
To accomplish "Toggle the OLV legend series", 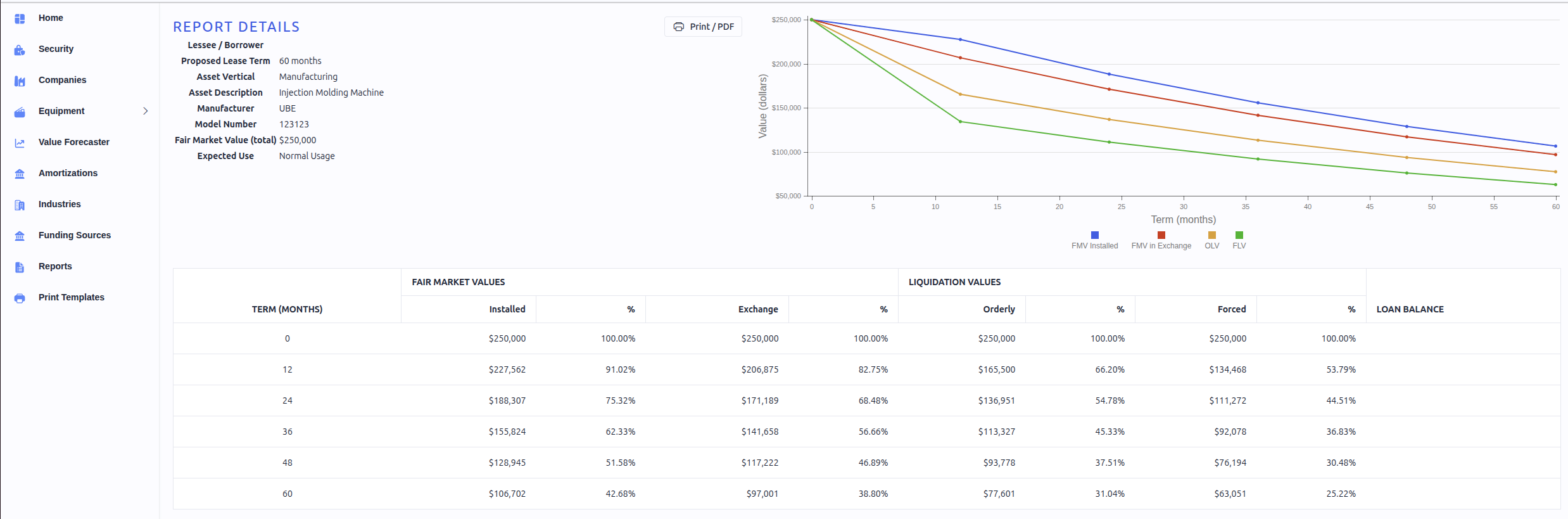I will pyautogui.click(x=1211, y=240).
